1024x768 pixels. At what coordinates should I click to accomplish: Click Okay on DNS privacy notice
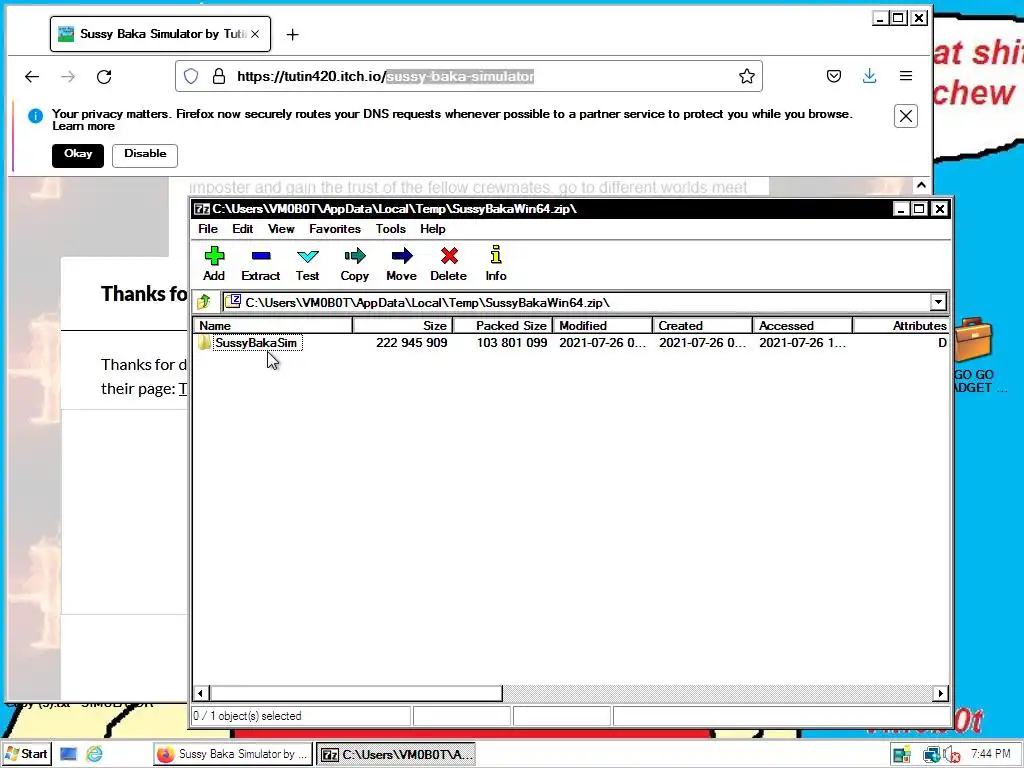click(x=78, y=155)
